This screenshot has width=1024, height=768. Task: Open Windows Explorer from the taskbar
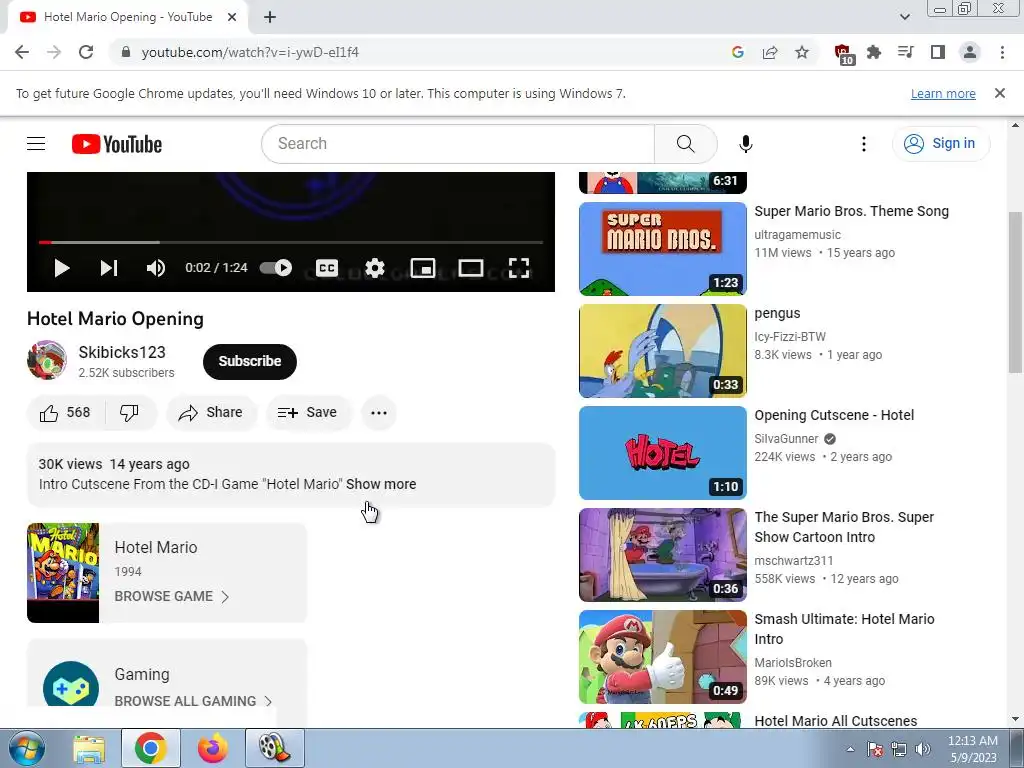point(89,748)
